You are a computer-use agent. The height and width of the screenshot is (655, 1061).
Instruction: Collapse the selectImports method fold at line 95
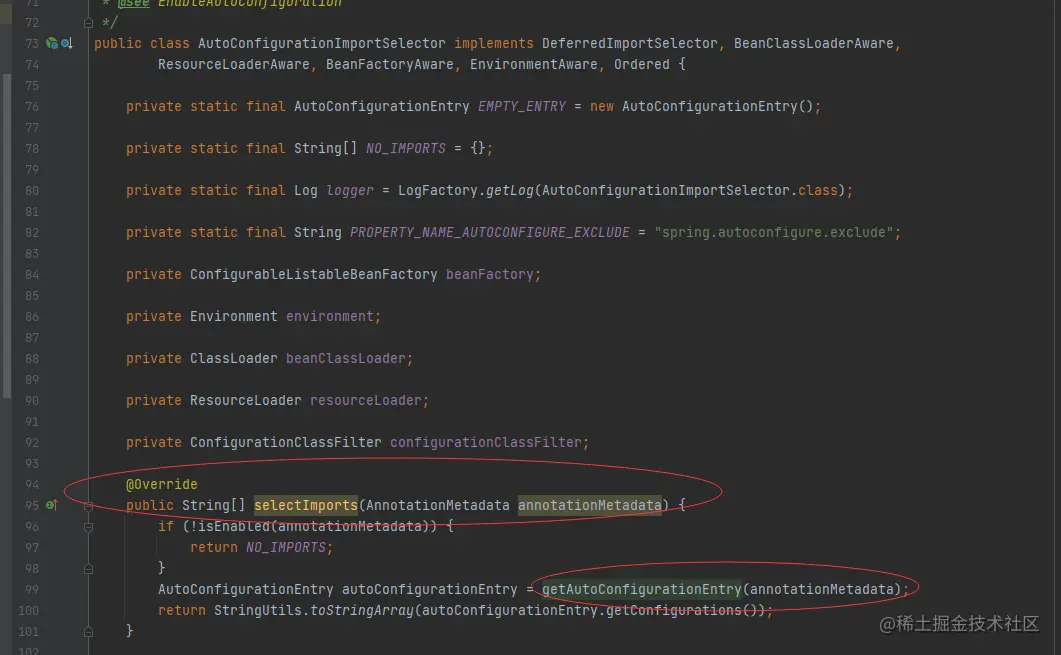click(x=88, y=505)
